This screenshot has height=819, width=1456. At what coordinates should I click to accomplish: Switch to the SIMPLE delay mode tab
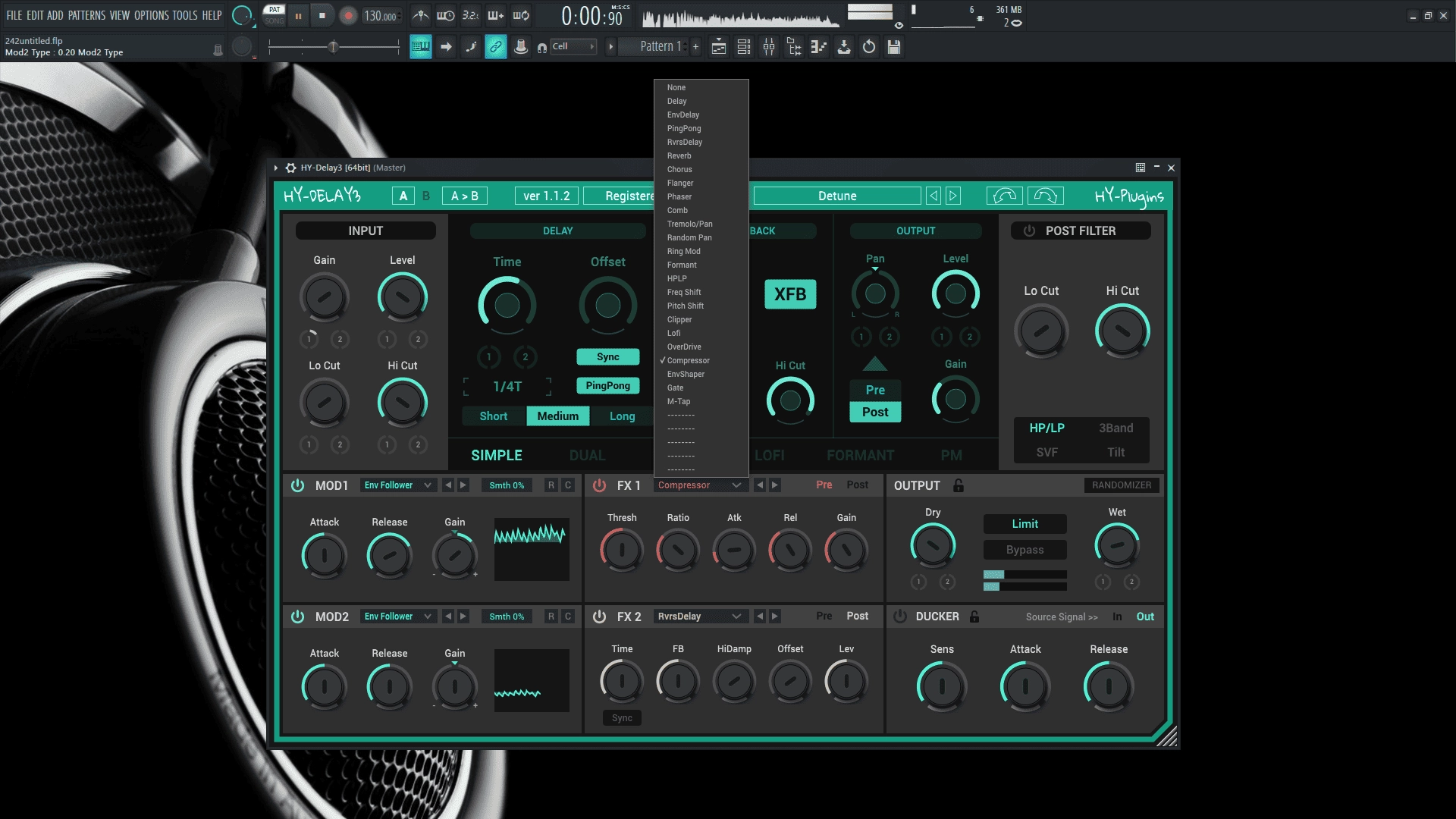click(x=497, y=456)
